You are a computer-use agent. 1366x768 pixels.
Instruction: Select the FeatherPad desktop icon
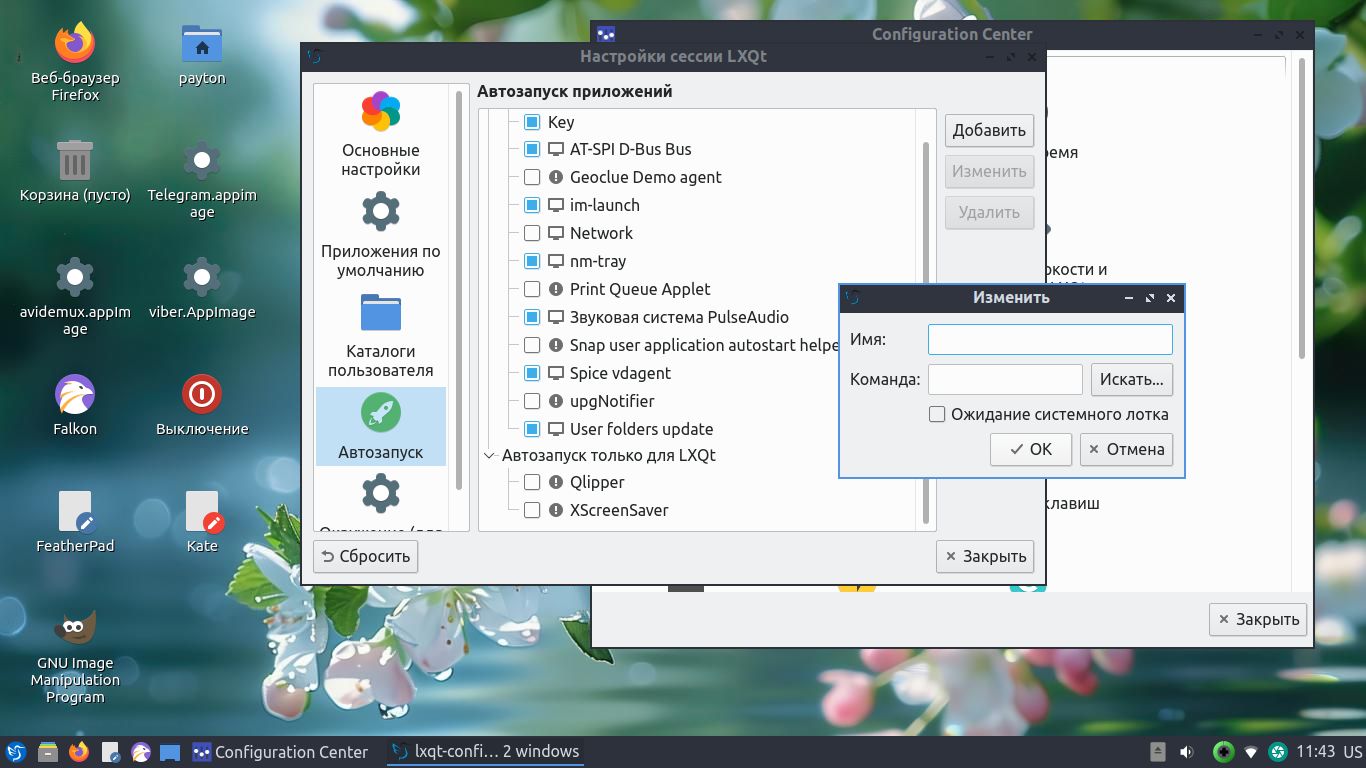point(75,511)
